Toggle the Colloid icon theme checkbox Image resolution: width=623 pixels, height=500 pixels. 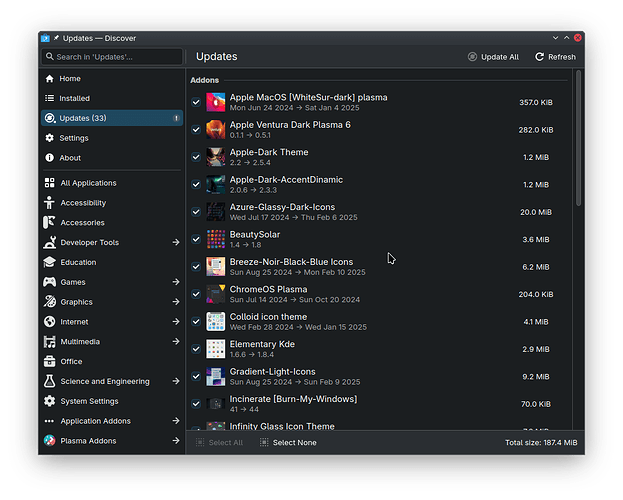[196, 322]
